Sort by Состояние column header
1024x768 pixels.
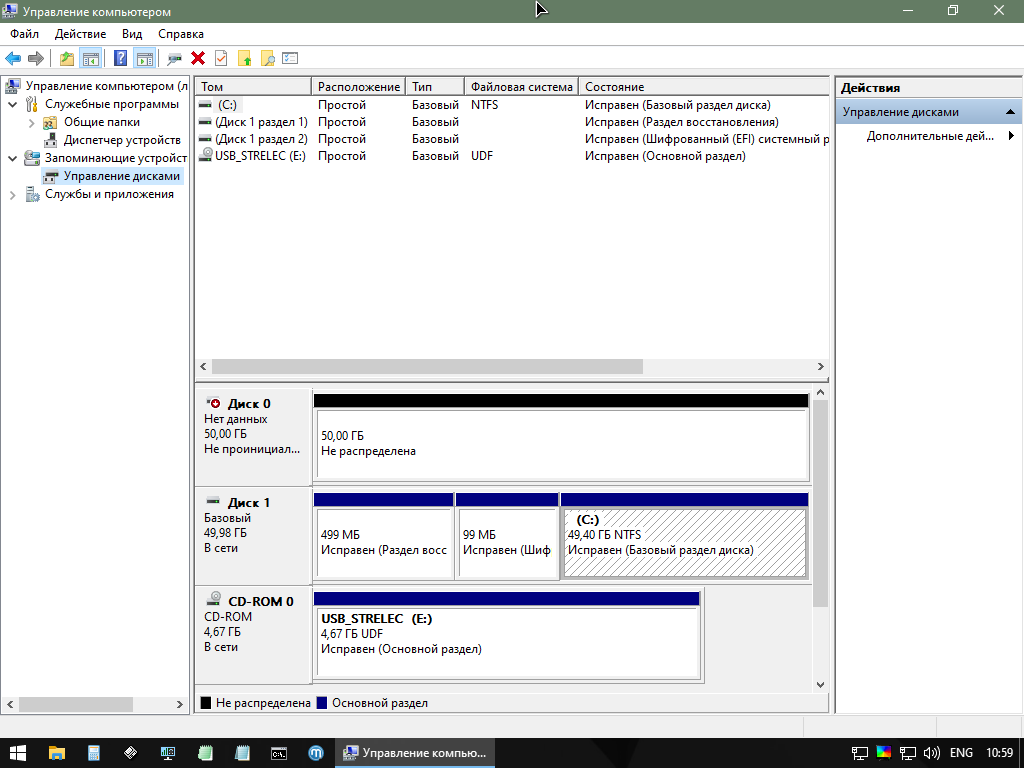click(703, 86)
